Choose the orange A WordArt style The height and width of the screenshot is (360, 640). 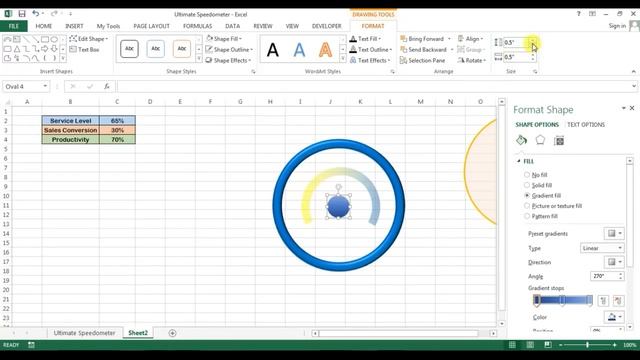coord(325,50)
